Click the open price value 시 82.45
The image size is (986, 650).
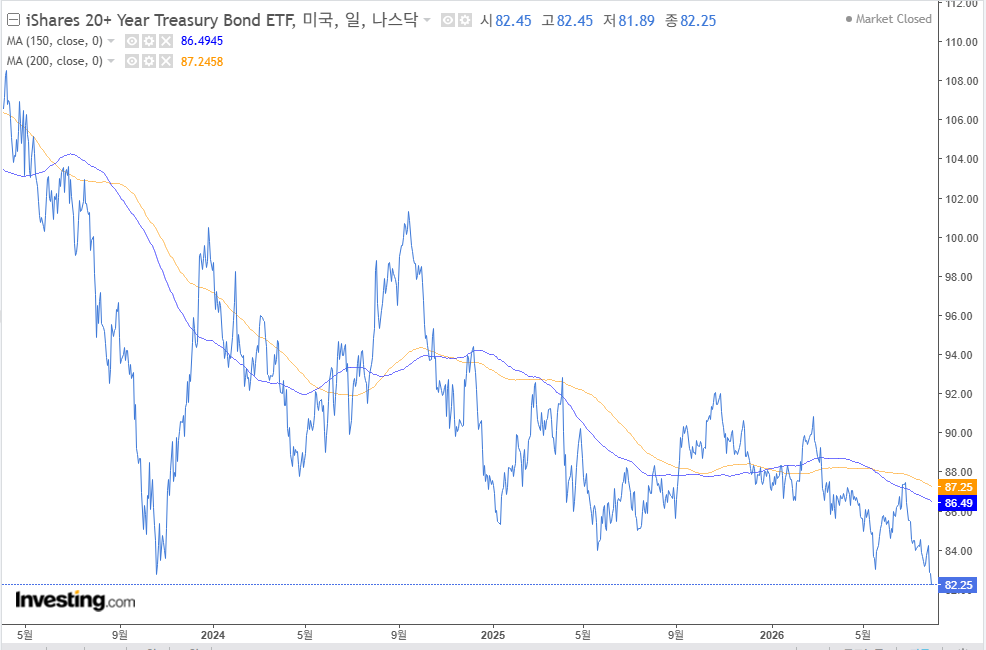[x=506, y=21]
